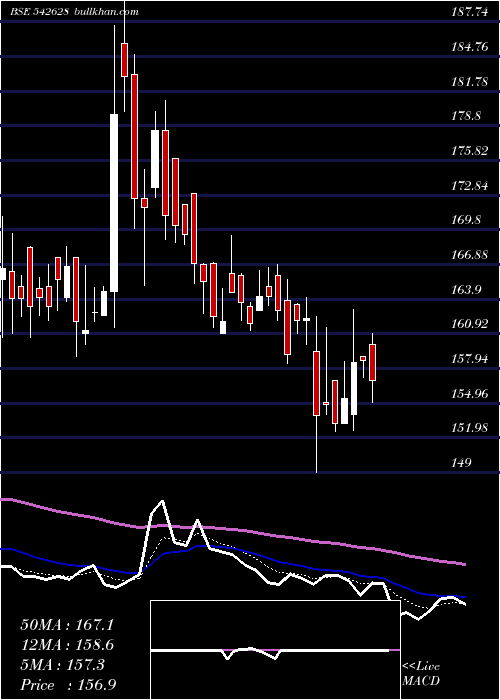The width and height of the screenshot is (500, 700).
Task: Select the 172.84 price axis label
Action: 469,186
